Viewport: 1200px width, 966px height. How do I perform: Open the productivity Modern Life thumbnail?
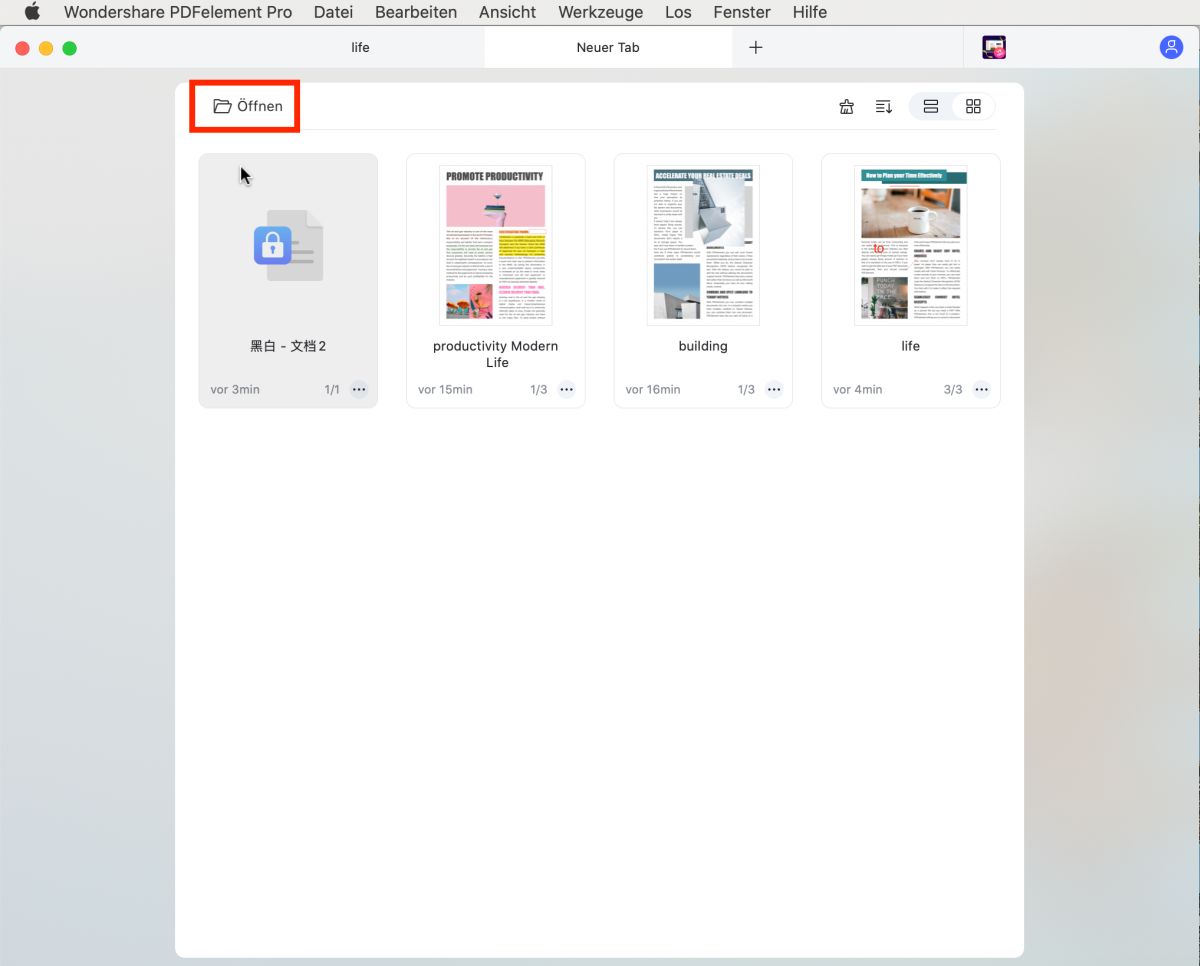tap(496, 244)
